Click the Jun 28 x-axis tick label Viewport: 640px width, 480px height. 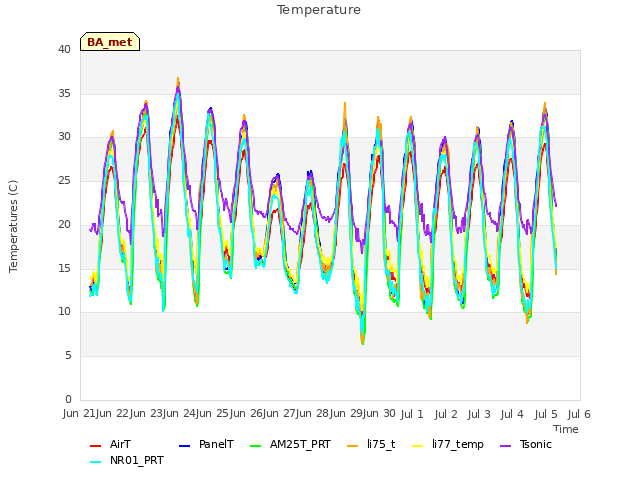click(x=313, y=413)
